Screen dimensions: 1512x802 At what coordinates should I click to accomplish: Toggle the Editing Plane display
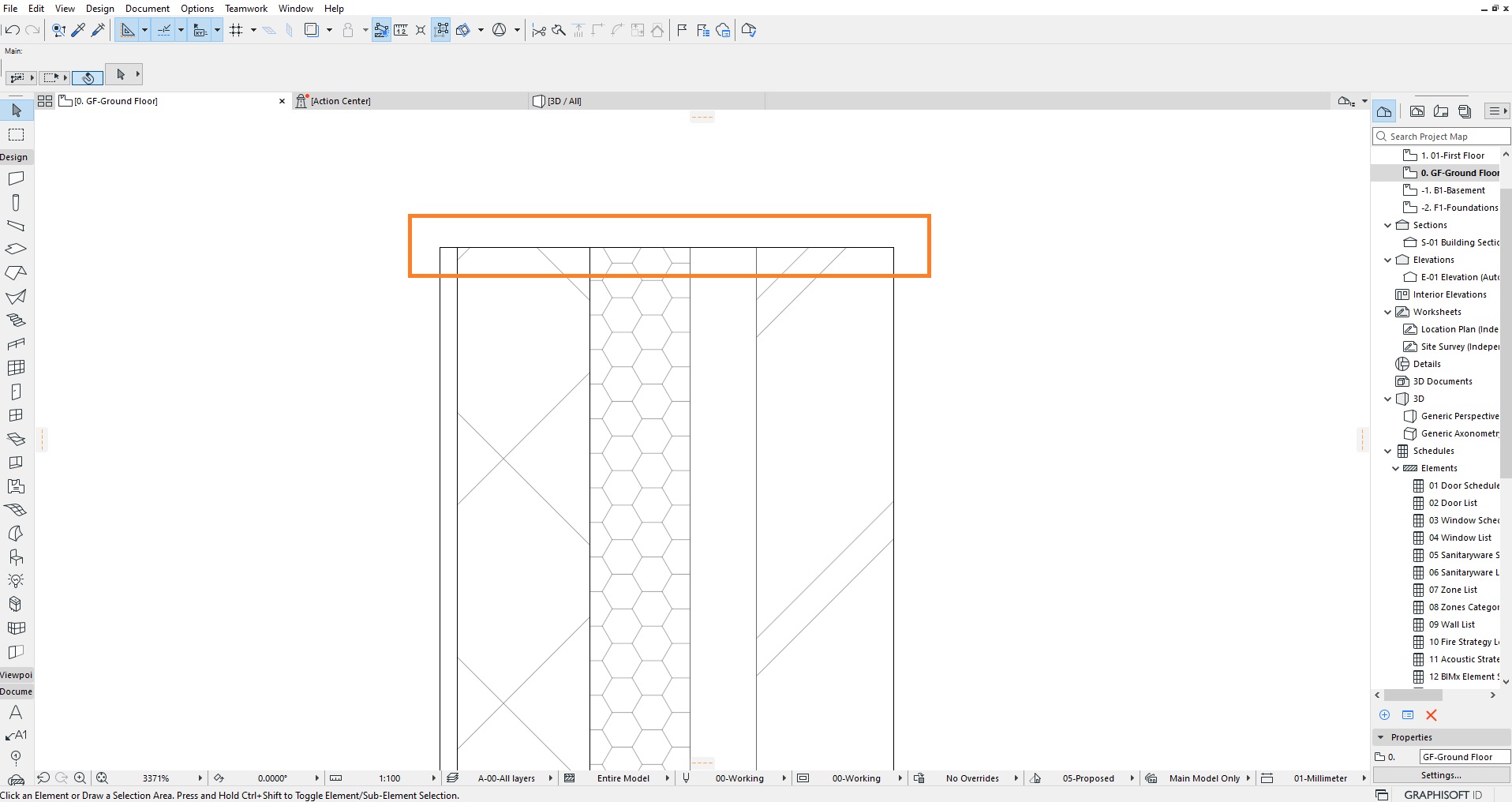(269, 30)
